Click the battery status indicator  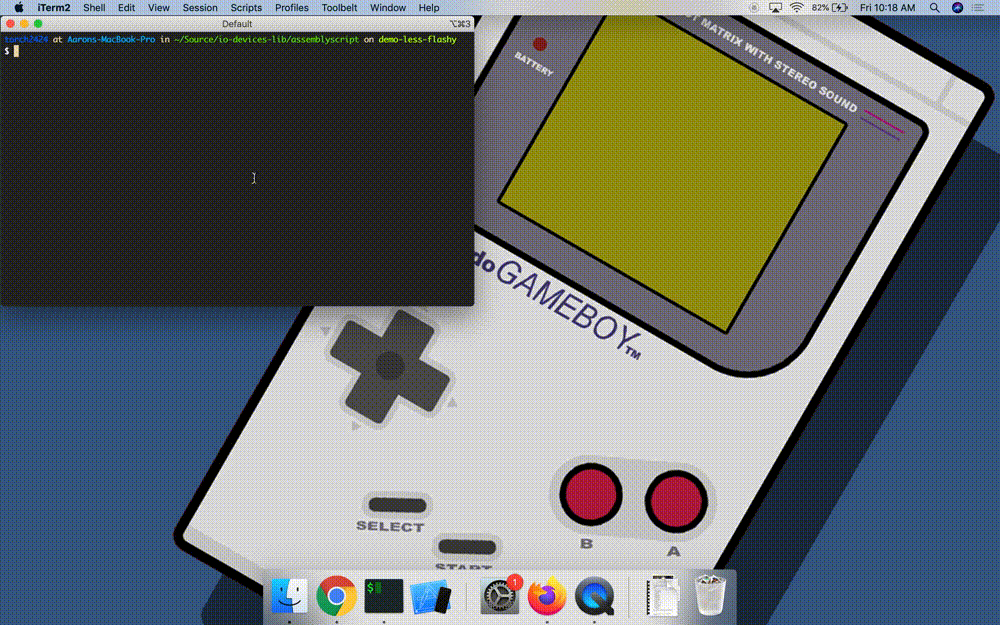(830, 8)
